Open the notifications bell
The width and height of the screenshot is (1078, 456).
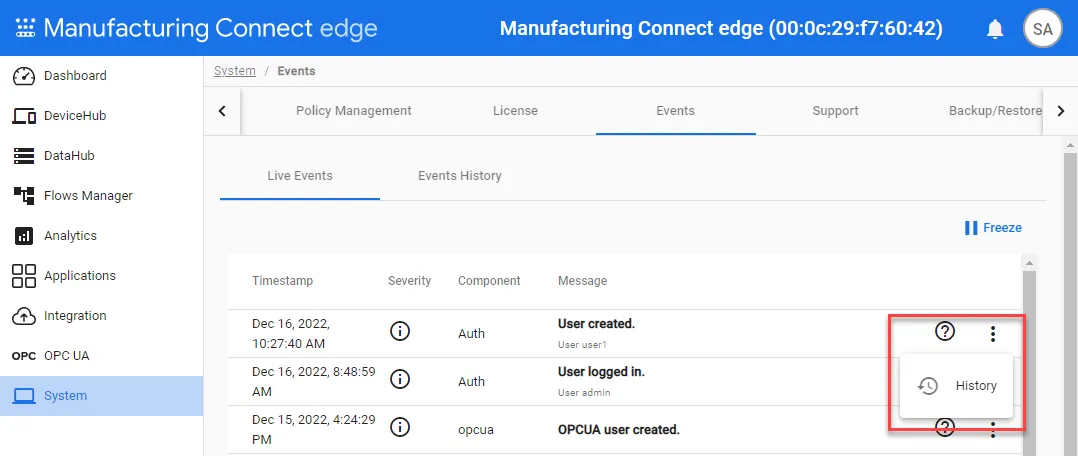[x=995, y=29]
